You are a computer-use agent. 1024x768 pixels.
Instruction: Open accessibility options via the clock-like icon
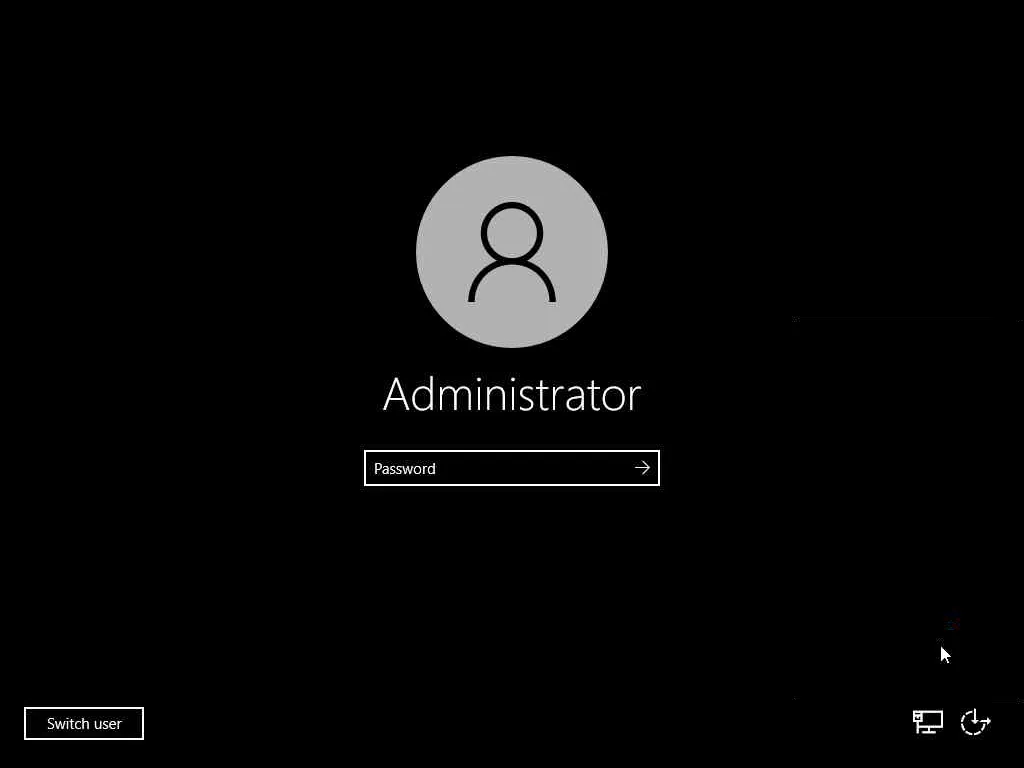[976, 722]
